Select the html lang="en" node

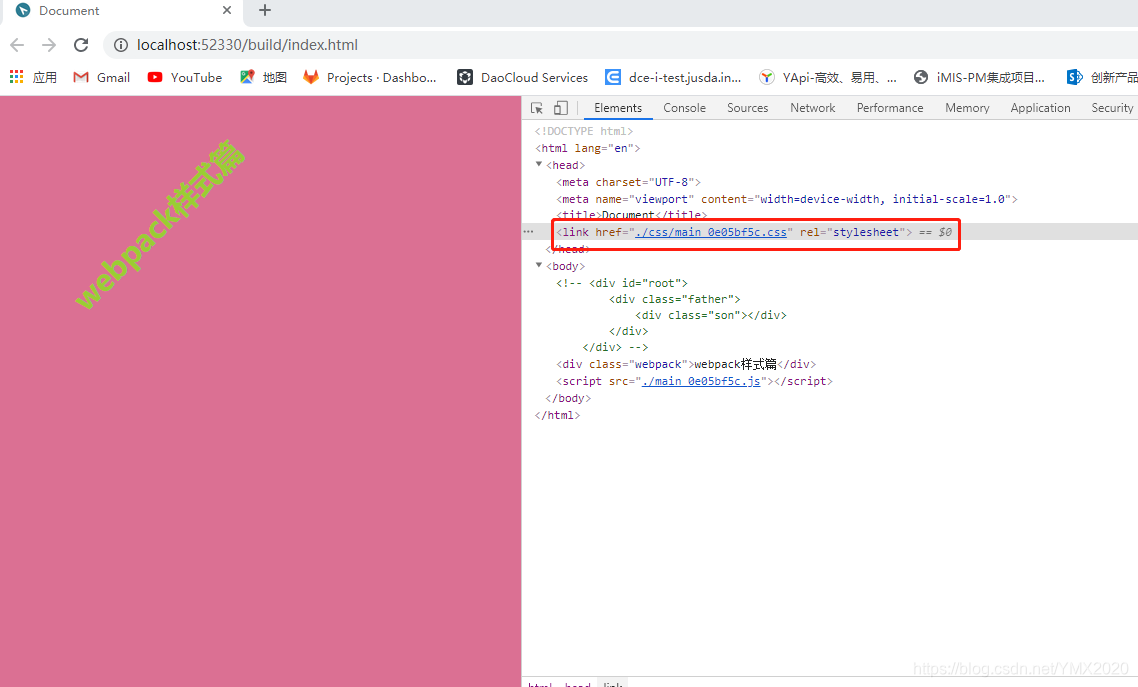587,148
